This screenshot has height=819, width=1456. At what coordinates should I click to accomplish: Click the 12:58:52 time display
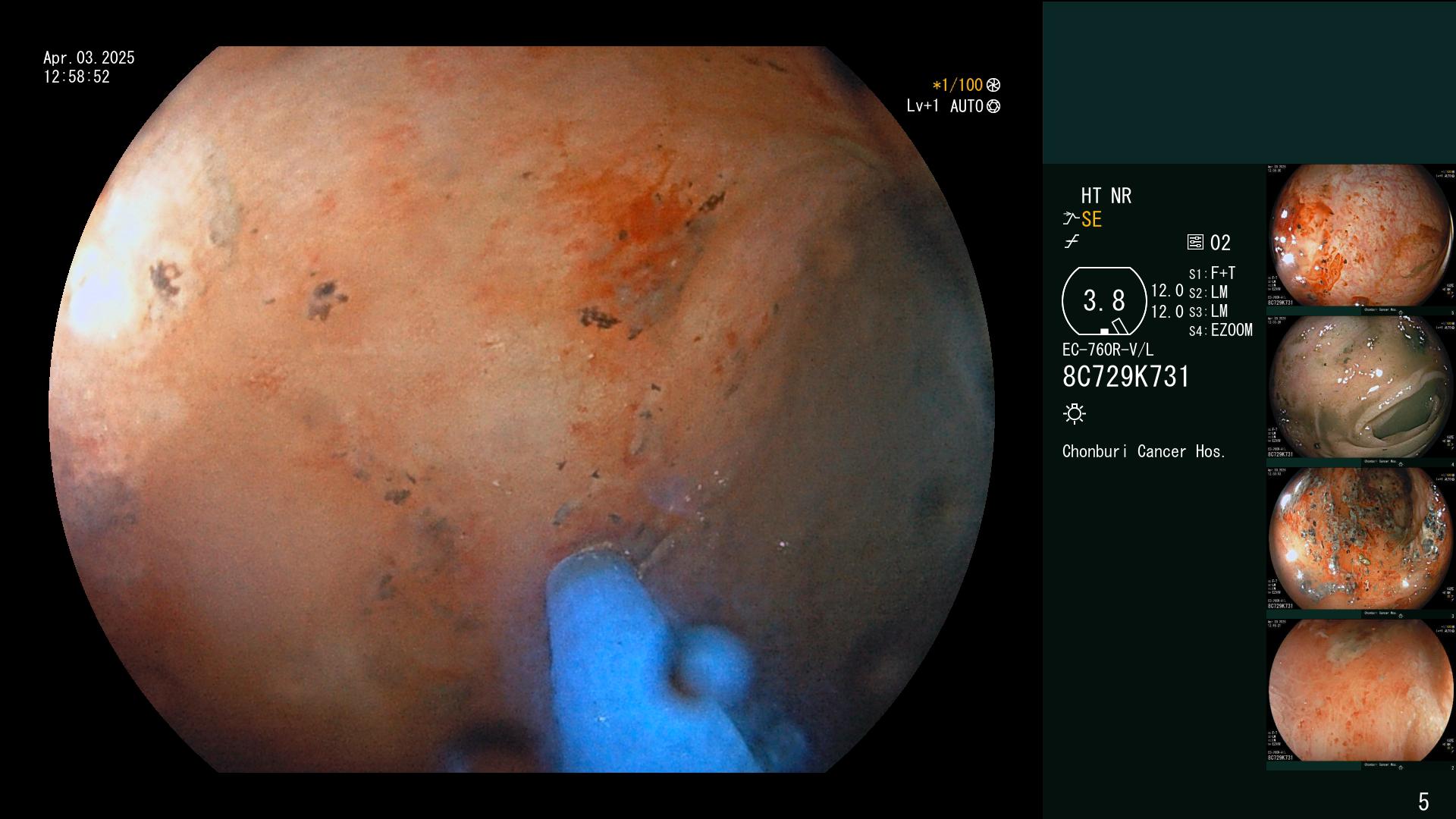[77, 77]
